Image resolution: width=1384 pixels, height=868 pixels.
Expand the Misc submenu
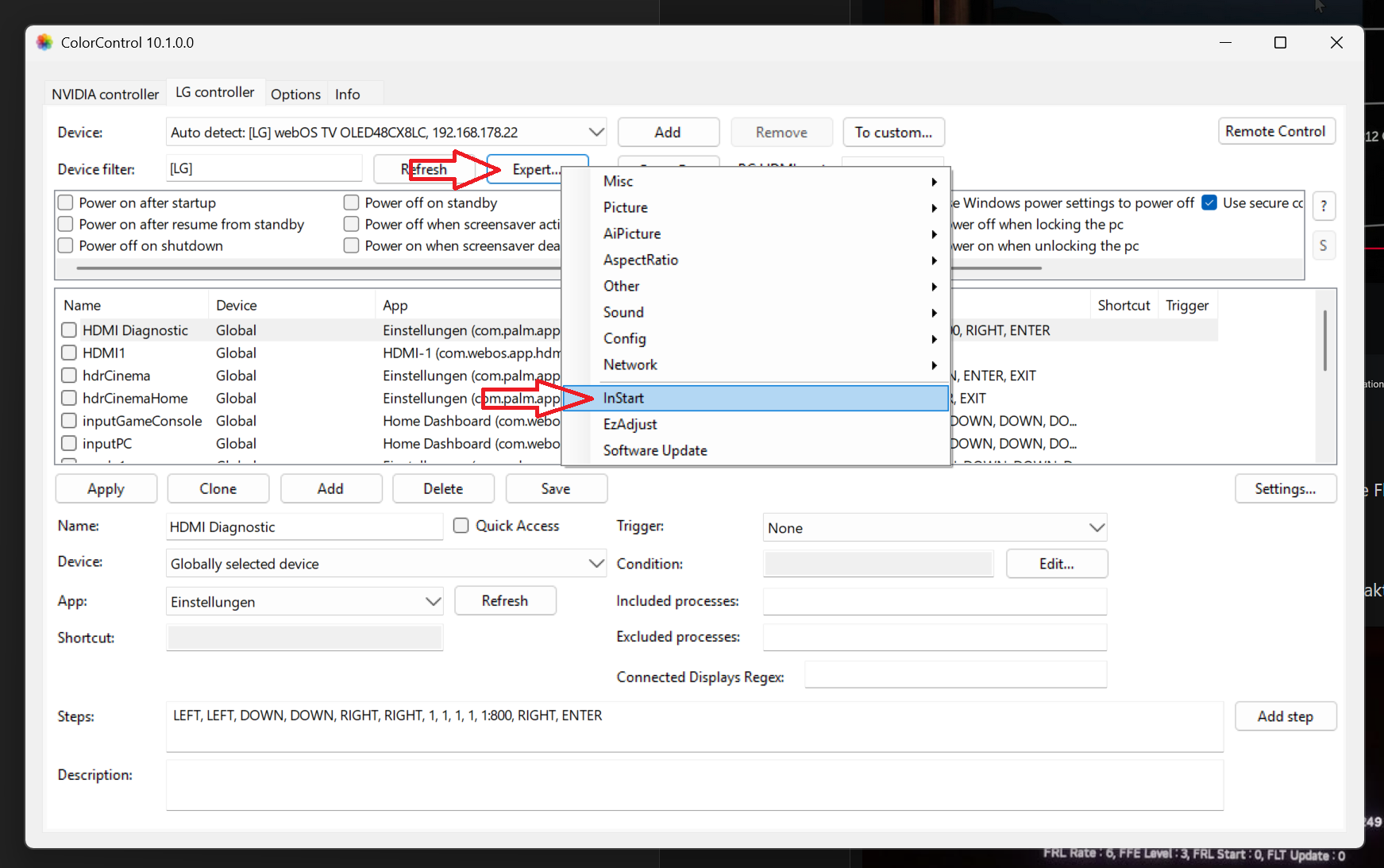click(x=756, y=181)
